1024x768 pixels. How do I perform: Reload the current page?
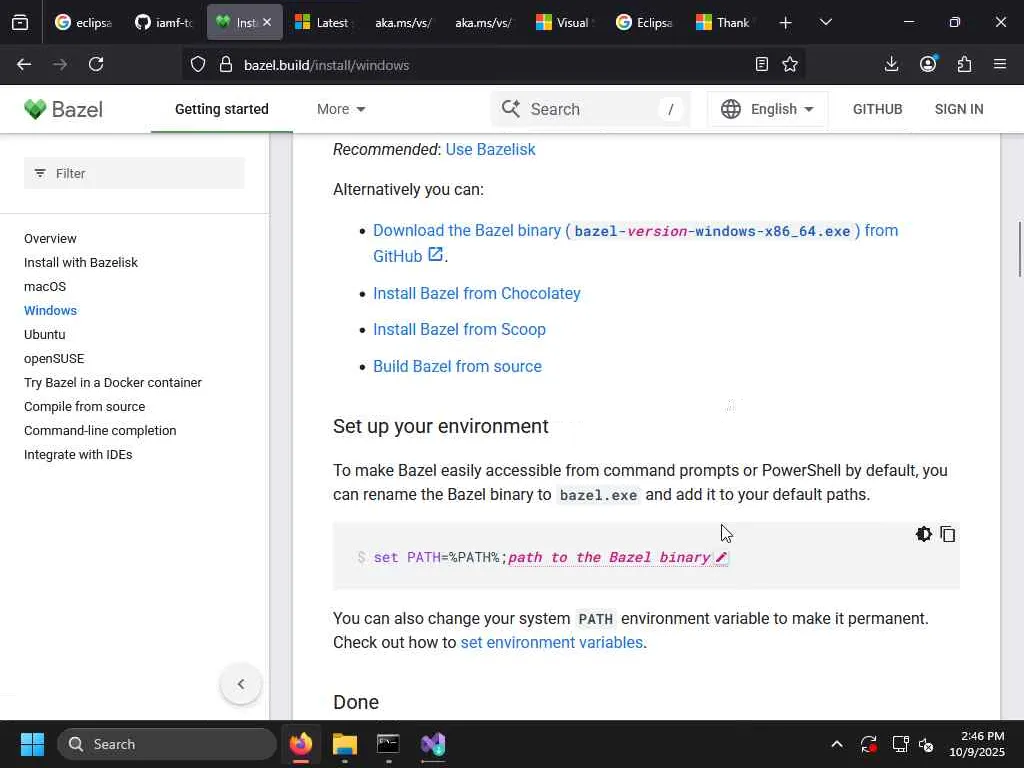click(96, 64)
